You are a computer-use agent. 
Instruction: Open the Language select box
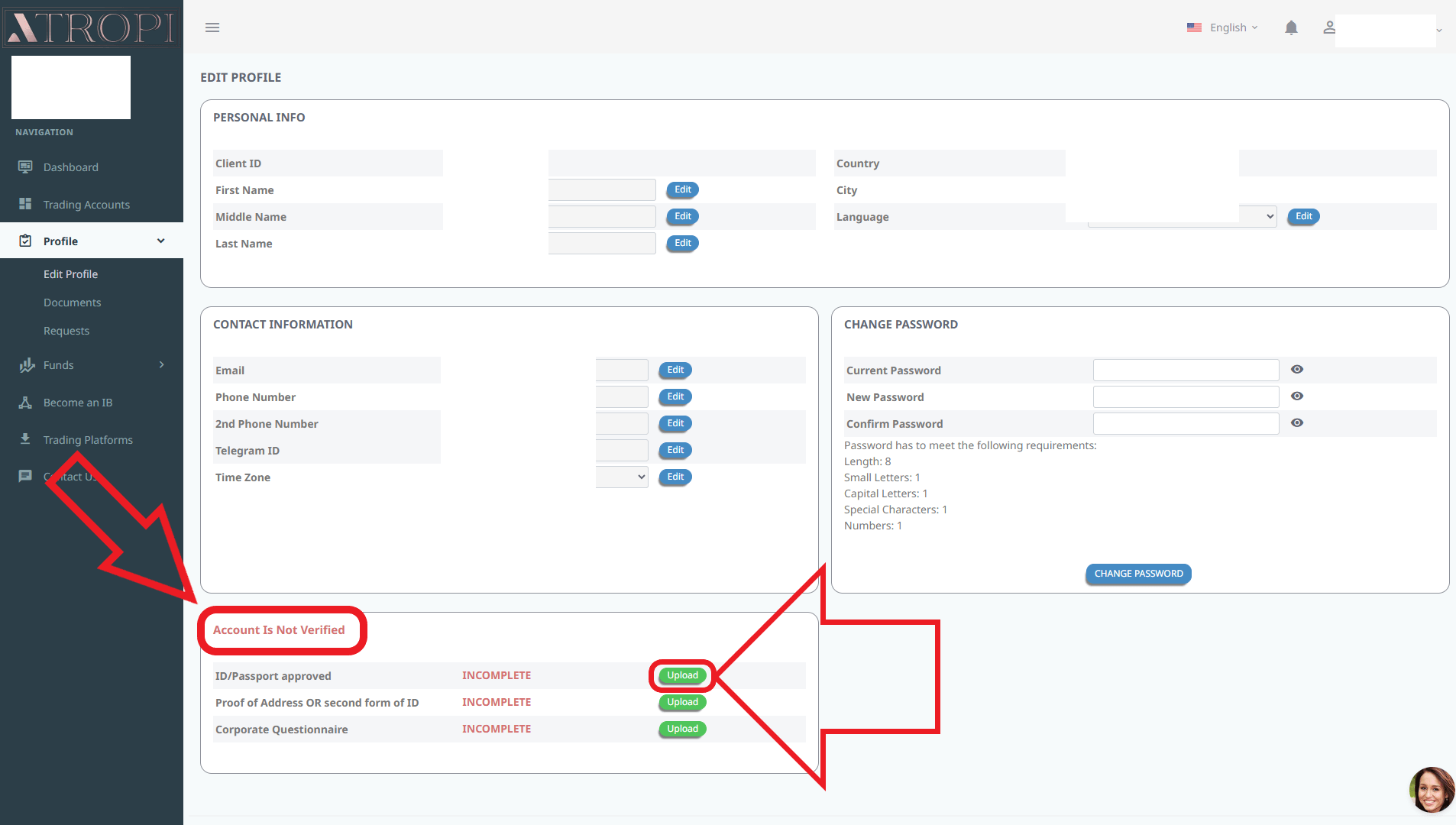(x=1182, y=216)
